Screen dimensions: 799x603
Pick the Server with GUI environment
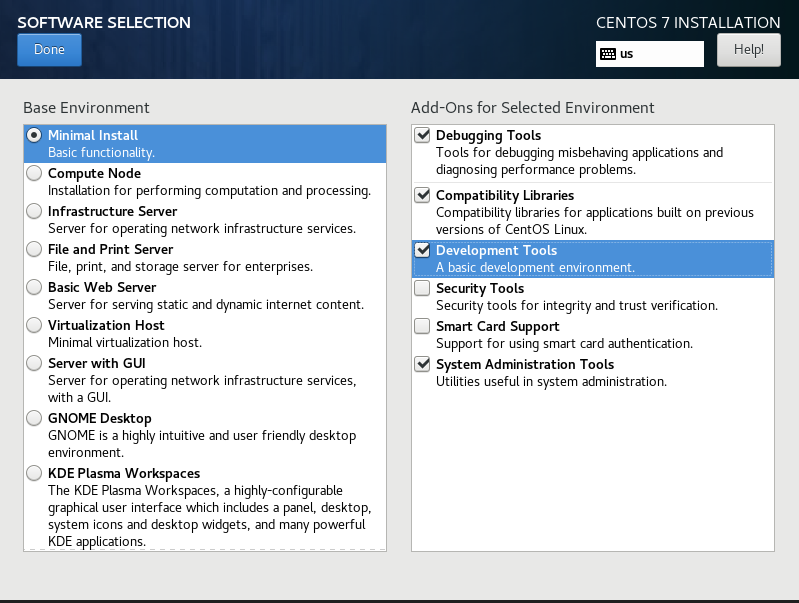tap(35, 363)
